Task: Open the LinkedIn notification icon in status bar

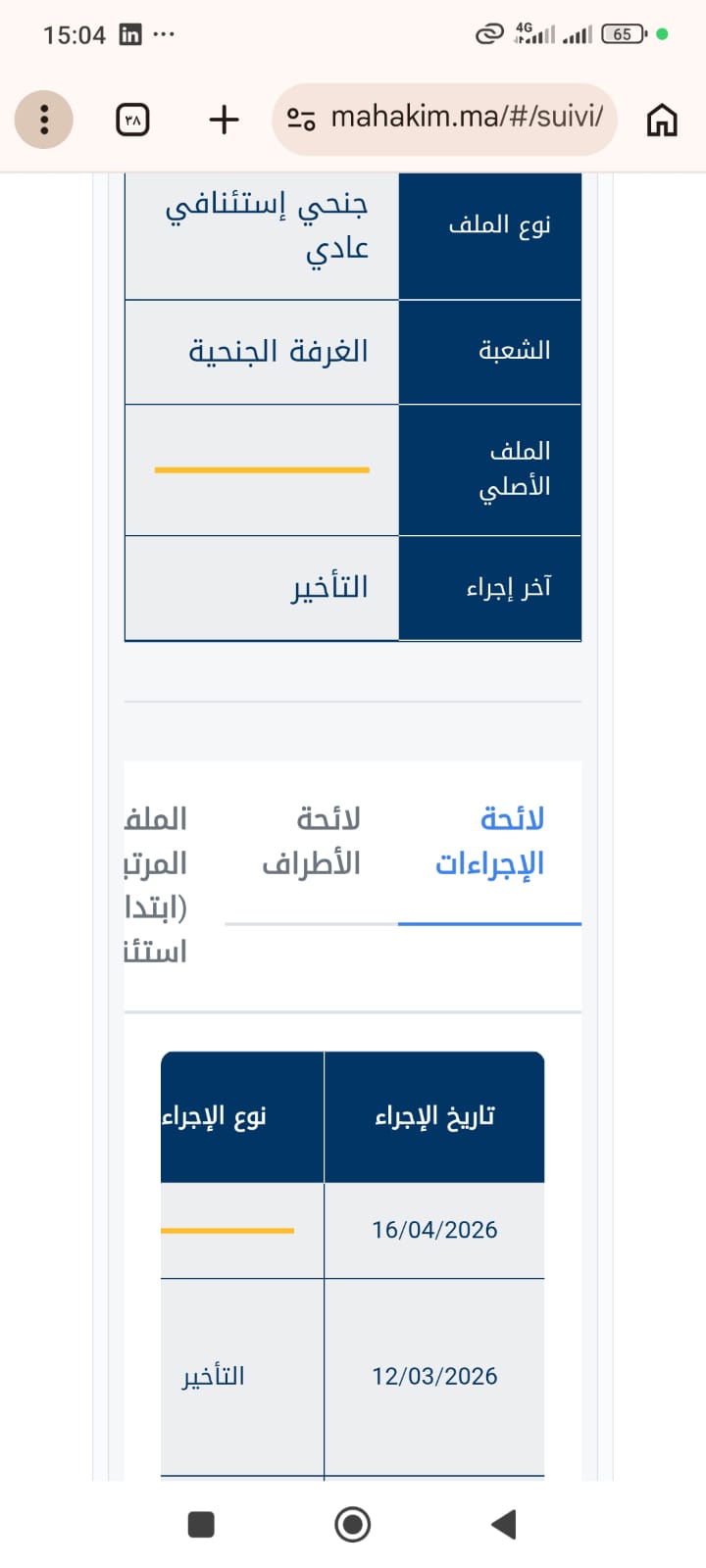Action: pyautogui.click(x=129, y=34)
